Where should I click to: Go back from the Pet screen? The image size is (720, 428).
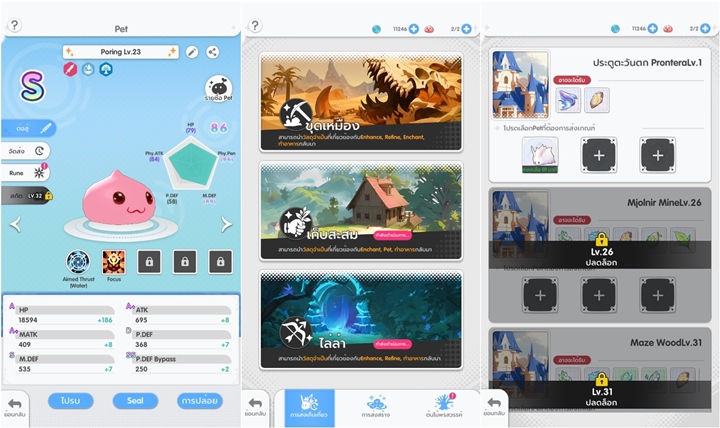tap(15, 406)
